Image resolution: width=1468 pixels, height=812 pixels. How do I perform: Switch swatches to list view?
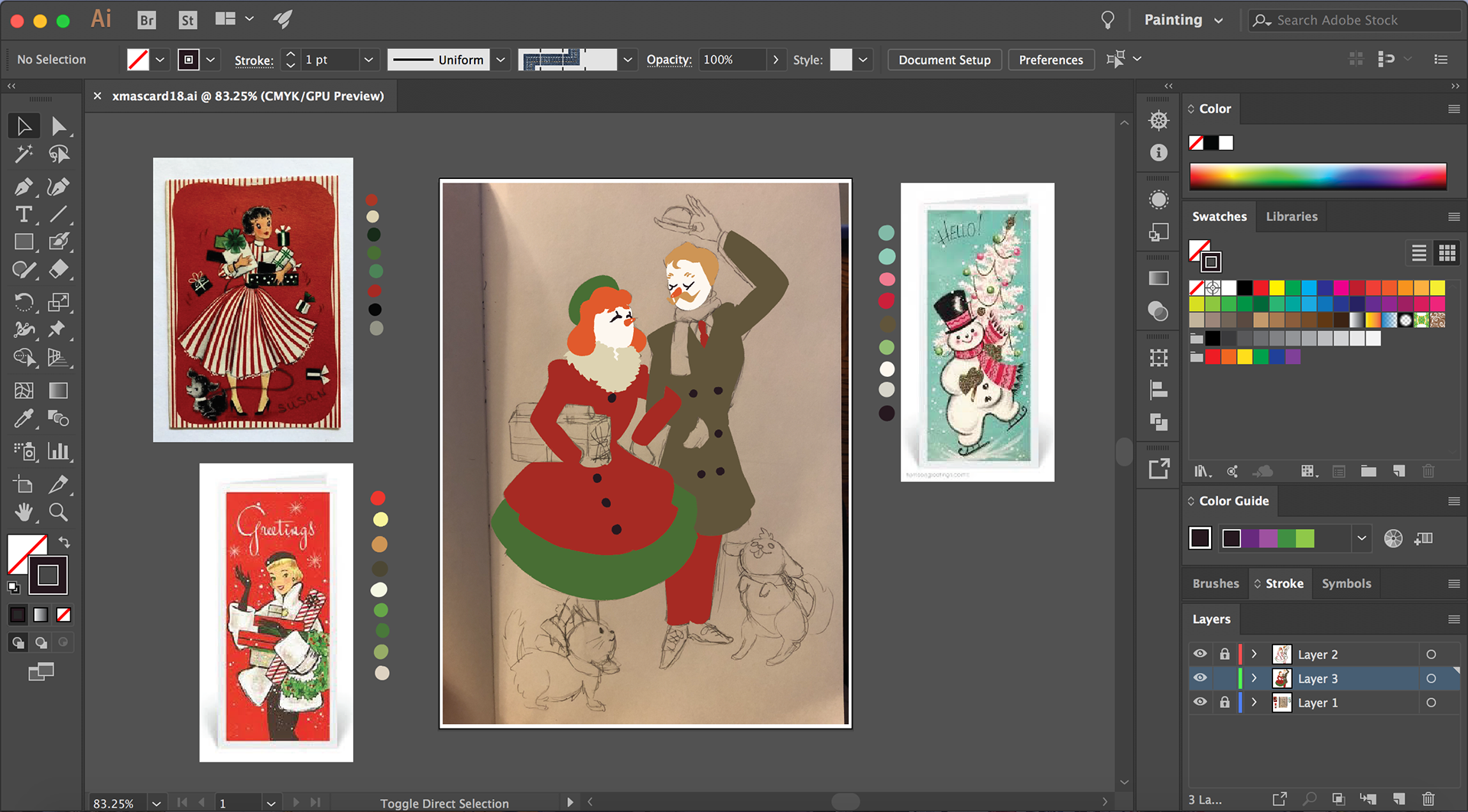(x=1419, y=253)
